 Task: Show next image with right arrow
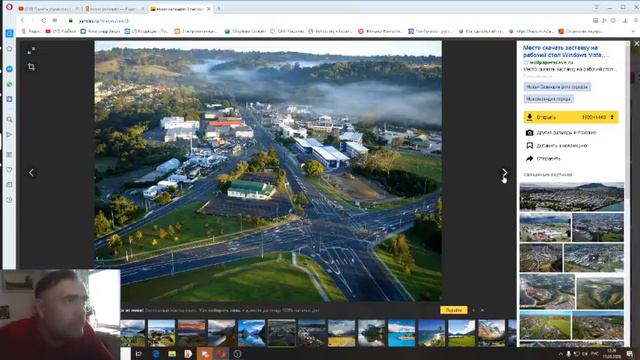click(x=505, y=173)
